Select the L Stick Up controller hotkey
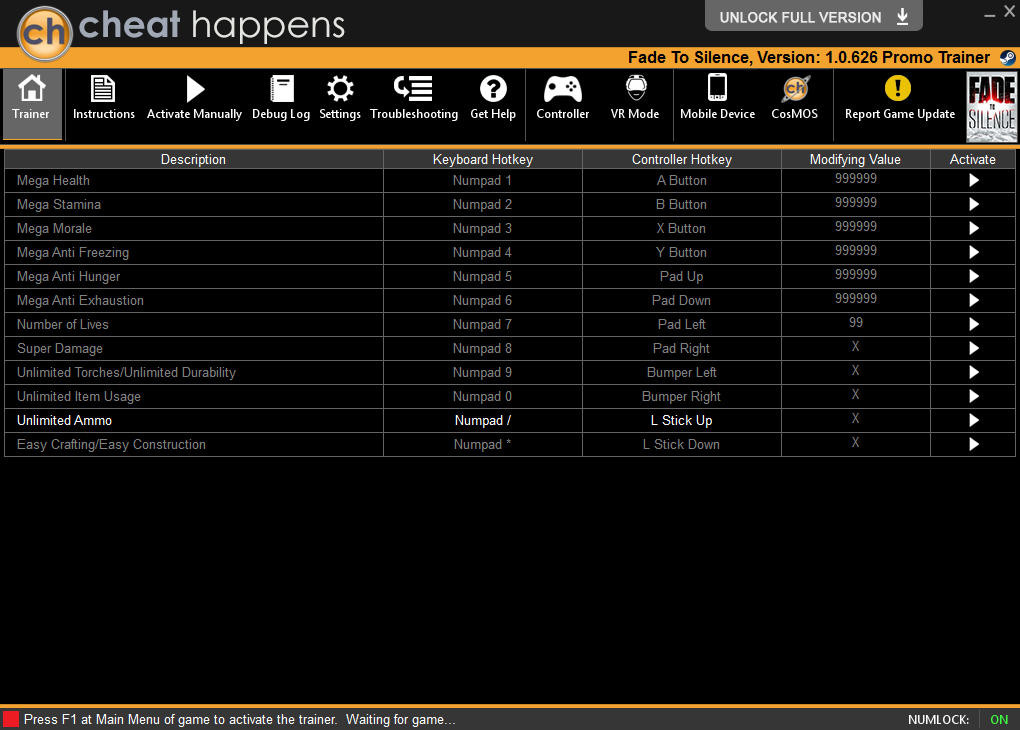The width and height of the screenshot is (1020, 730). coord(682,421)
